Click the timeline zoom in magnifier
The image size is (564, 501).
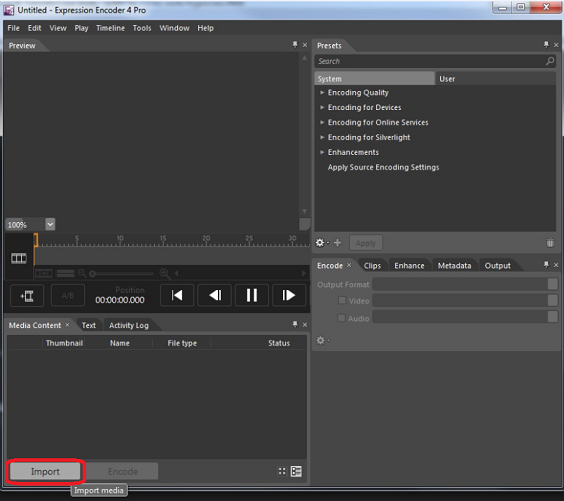point(165,273)
